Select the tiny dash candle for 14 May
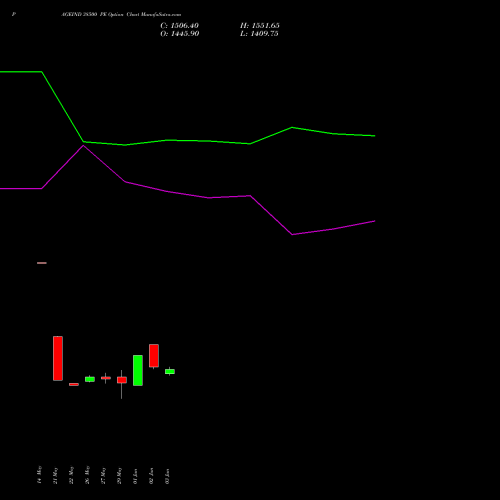 [42, 263]
